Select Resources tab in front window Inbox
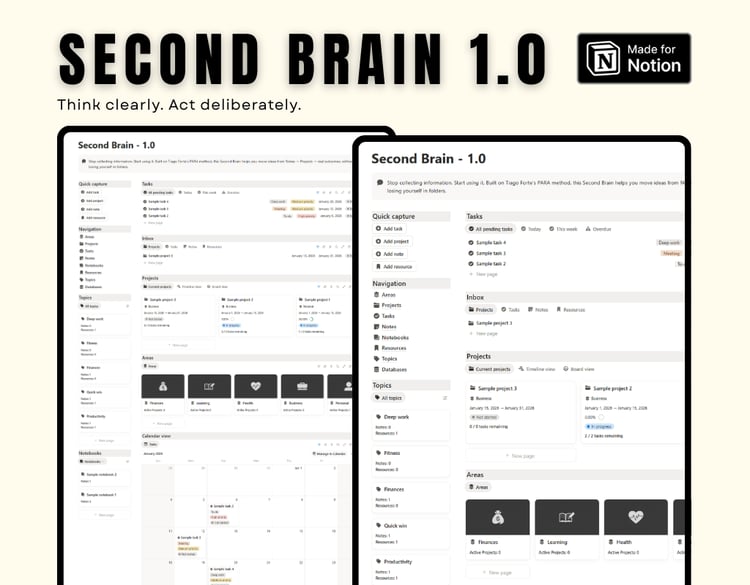 571,310
